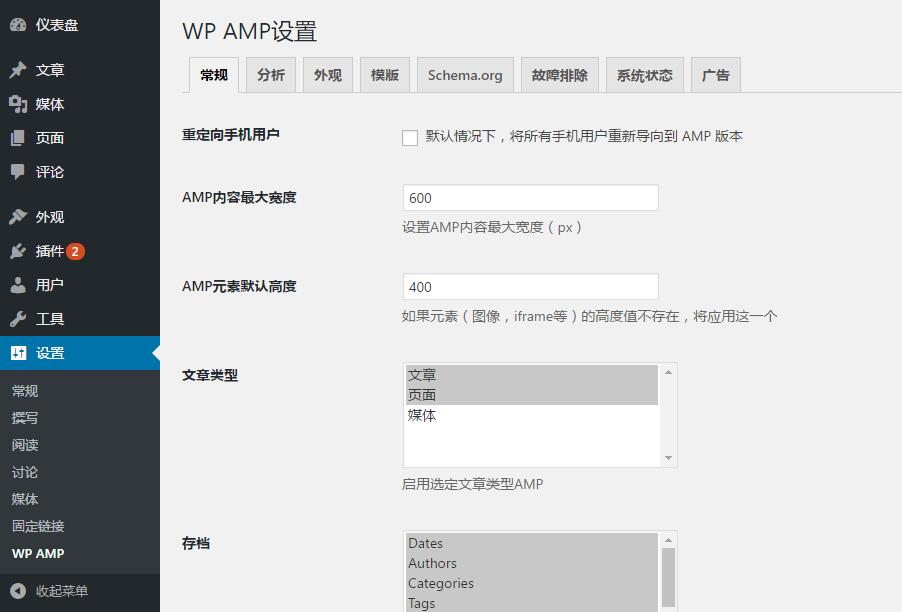Click post type list scroll down arrow
Screen dimensions: 902x612
pos(668,458)
